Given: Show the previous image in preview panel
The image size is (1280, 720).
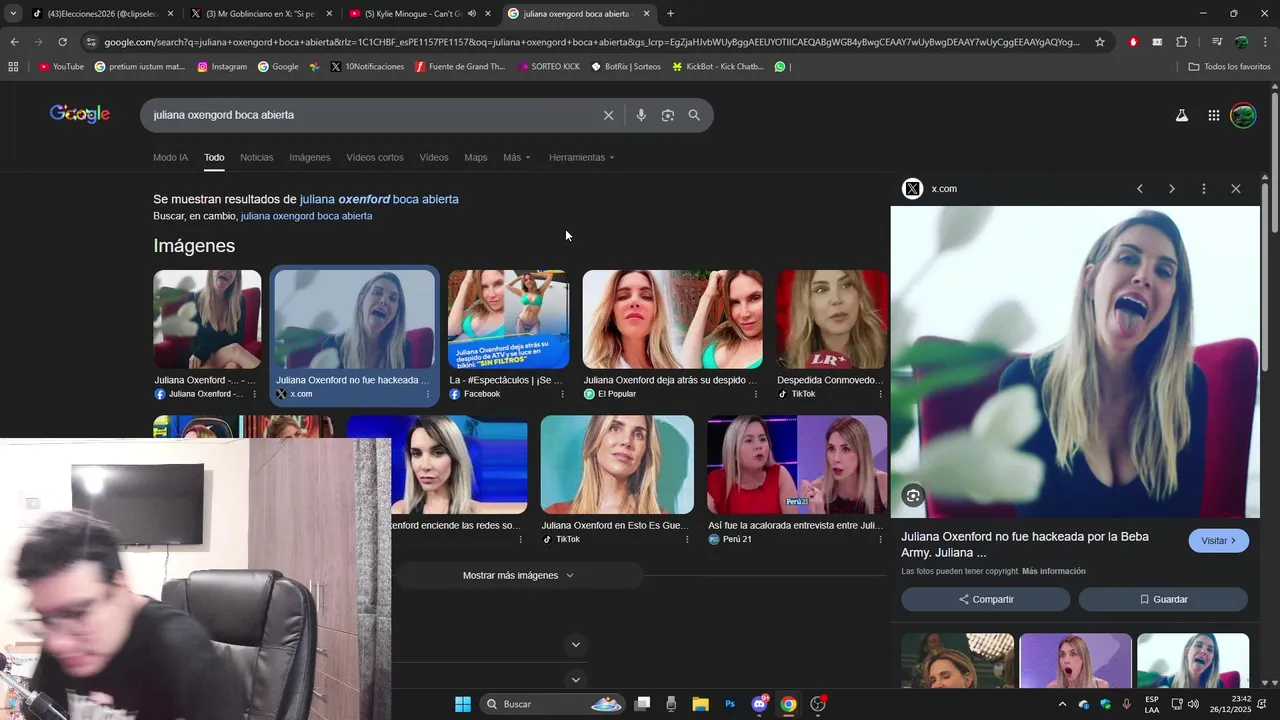Looking at the screenshot, I should point(1139,188).
